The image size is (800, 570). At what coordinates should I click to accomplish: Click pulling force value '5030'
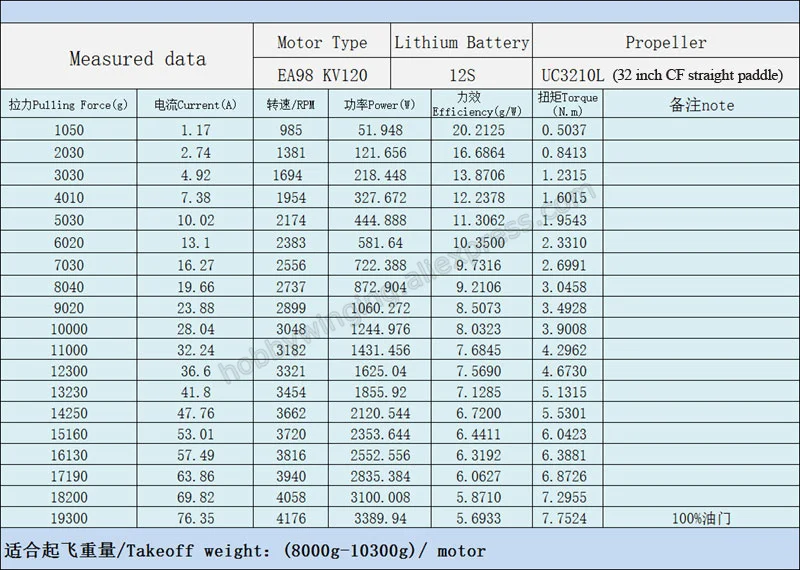tap(69, 219)
